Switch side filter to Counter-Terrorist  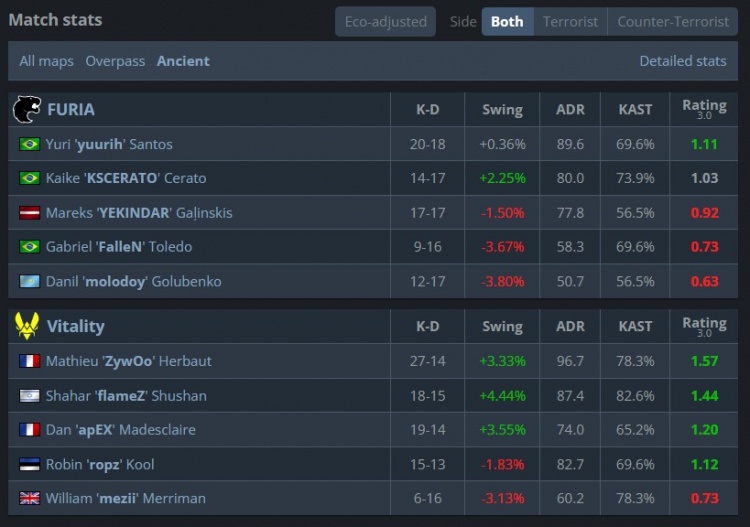(x=673, y=21)
